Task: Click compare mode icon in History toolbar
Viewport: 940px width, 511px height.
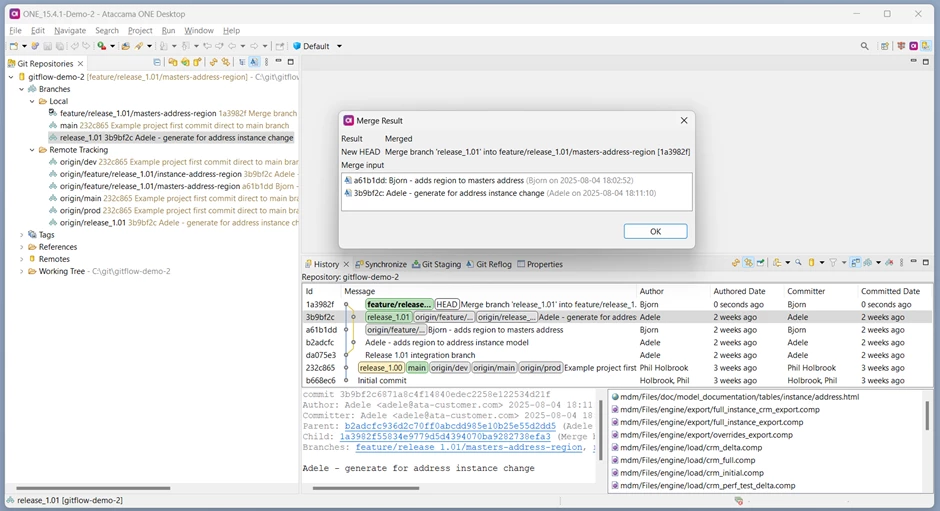Action: click(855, 263)
